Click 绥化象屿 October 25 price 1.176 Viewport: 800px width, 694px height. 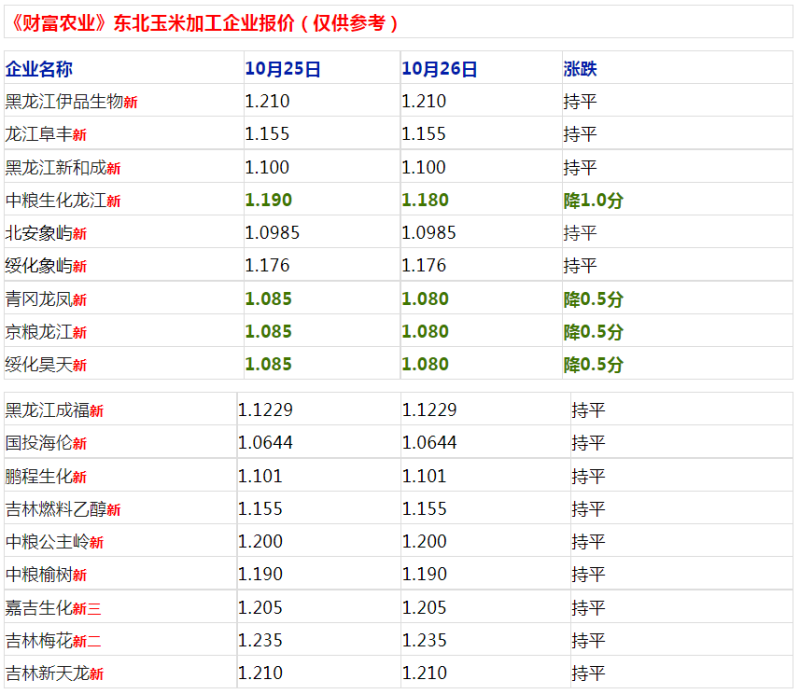[267, 265]
